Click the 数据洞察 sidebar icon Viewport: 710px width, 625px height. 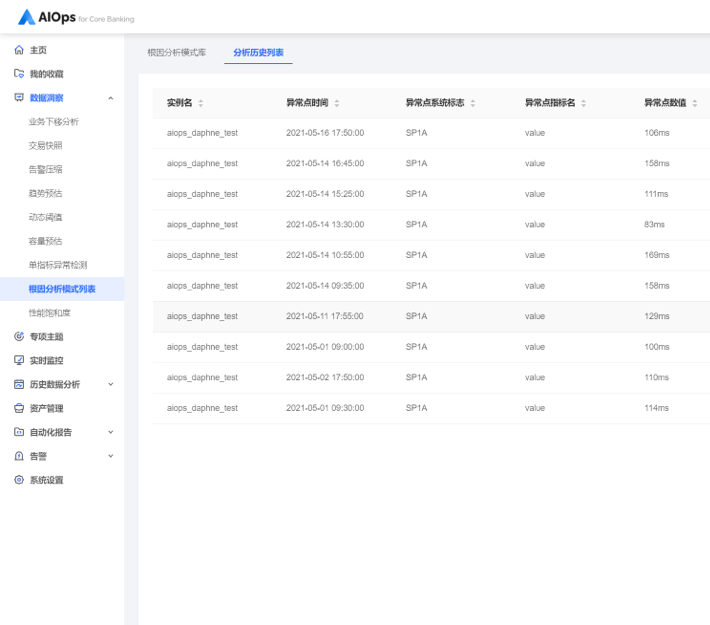(x=19, y=98)
